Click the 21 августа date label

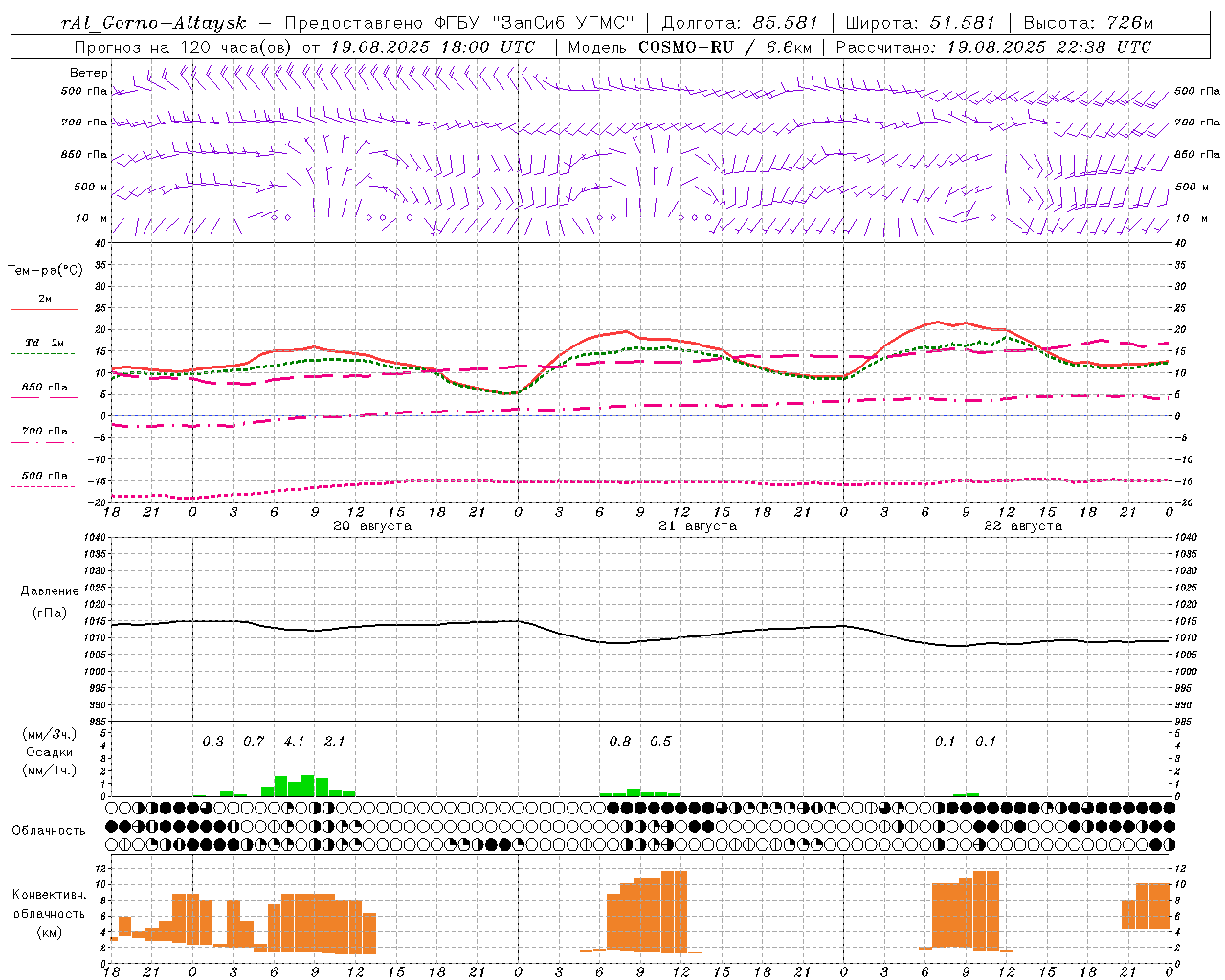pyautogui.click(x=698, y=526)
